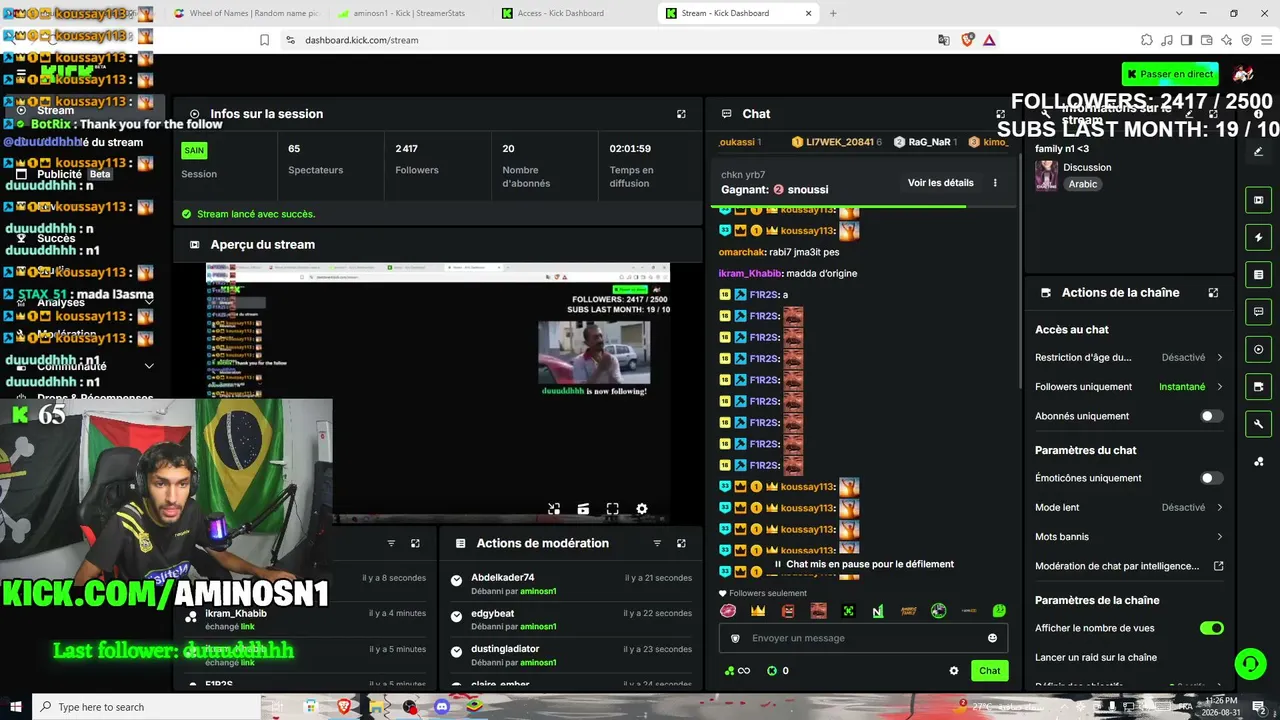Open Restriction d'âge setting chevron
This screenshot has height=720, width=1280.
click(1220, 357)
